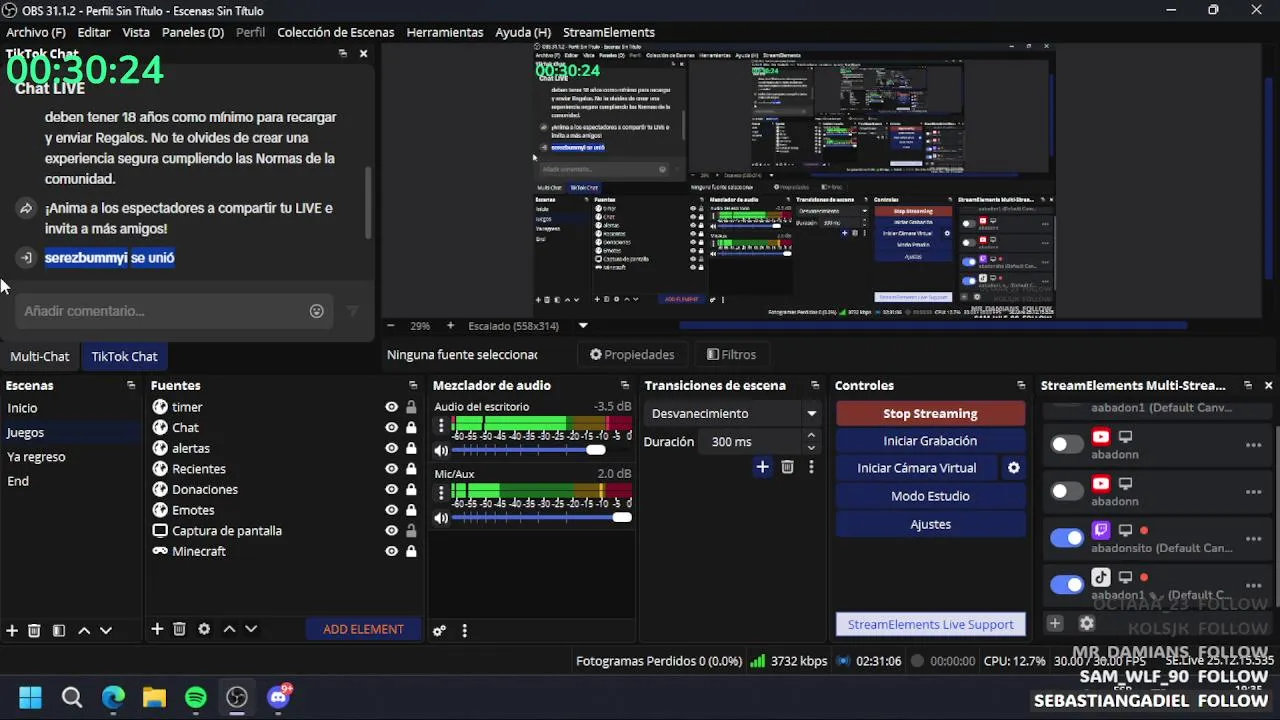Click the ADD ELEMENT button
Screen dimensions: 1280x720
(x=363, y=629)
